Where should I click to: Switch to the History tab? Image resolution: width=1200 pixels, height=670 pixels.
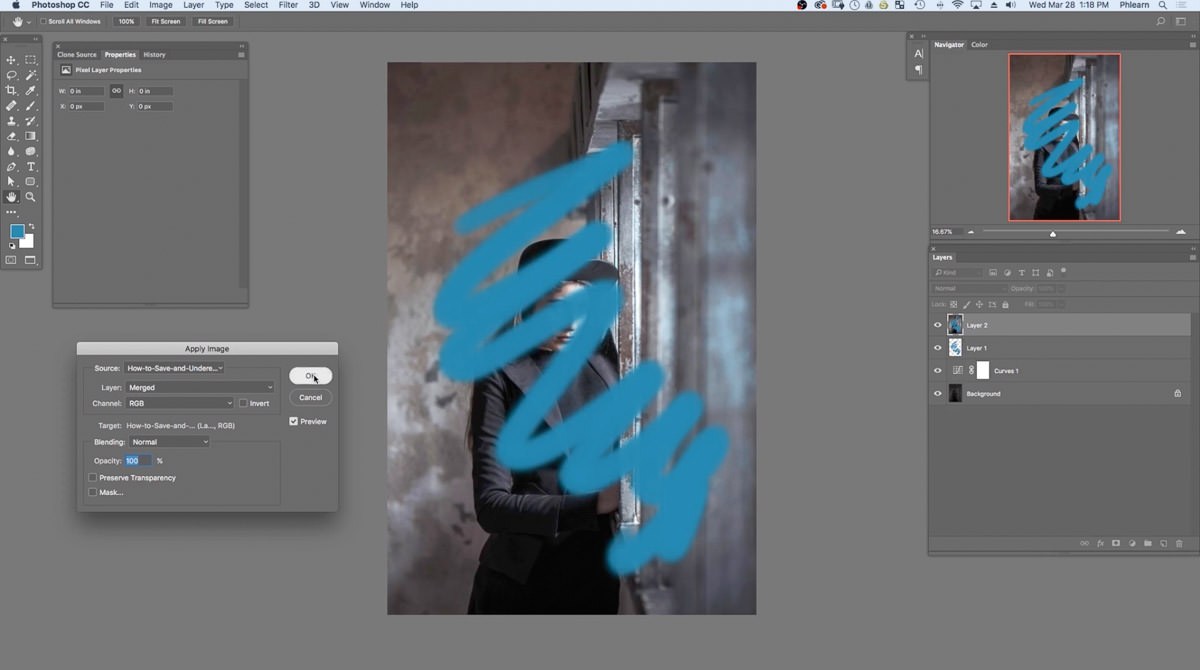click(154, 54)
